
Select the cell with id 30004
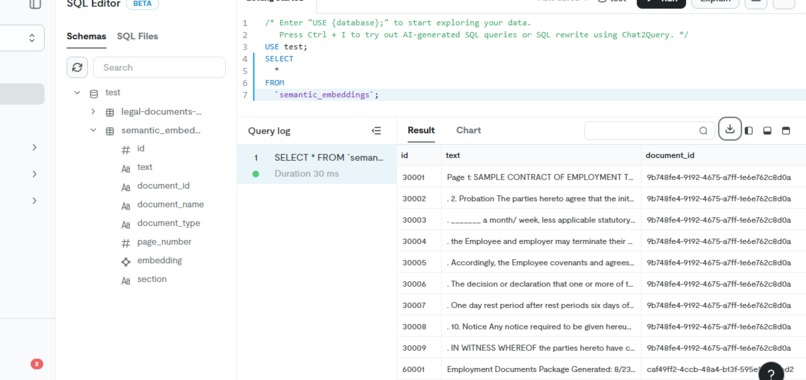(419, 241)
